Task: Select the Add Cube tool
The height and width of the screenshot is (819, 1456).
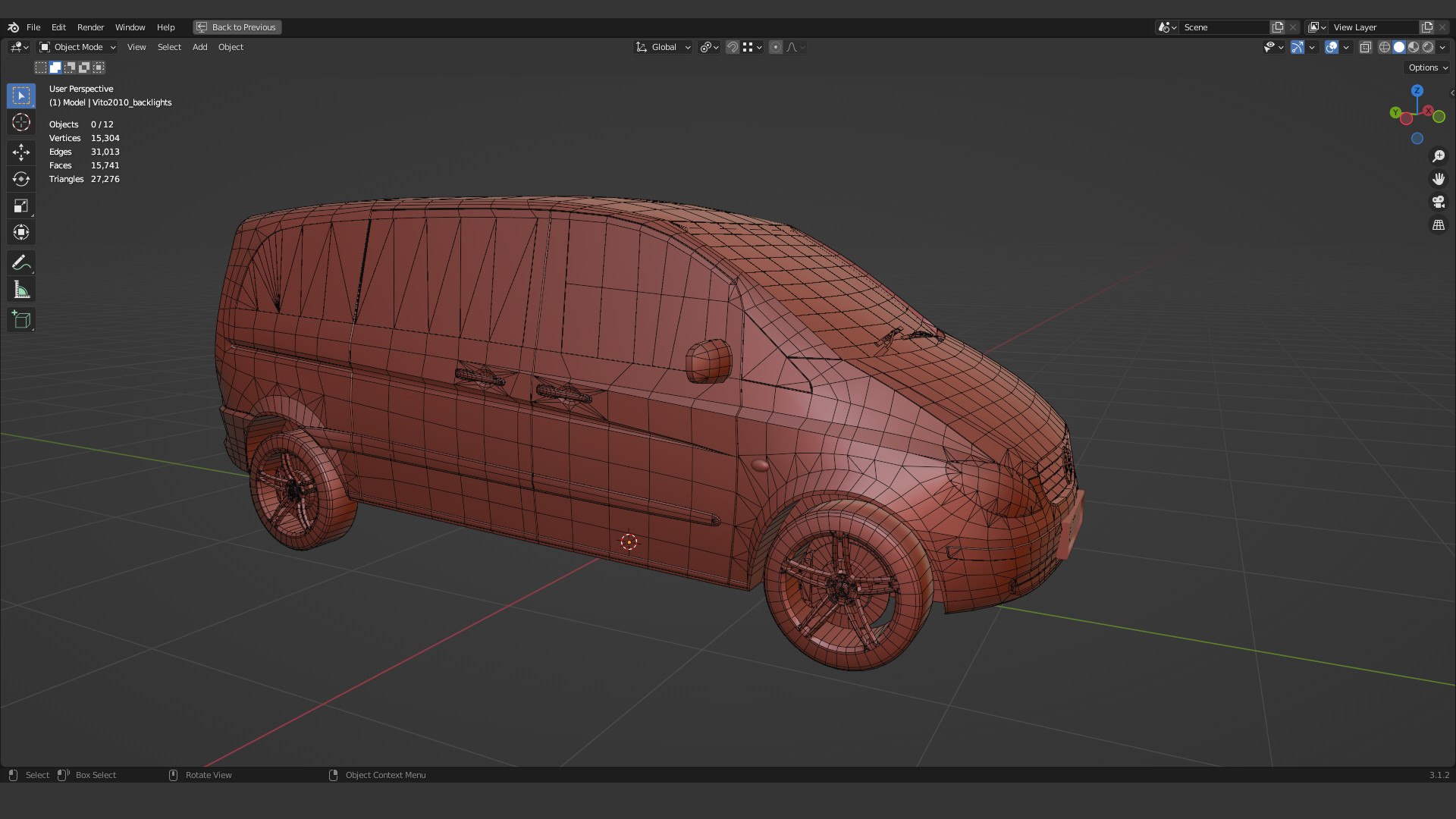Action: click(21, 320)
